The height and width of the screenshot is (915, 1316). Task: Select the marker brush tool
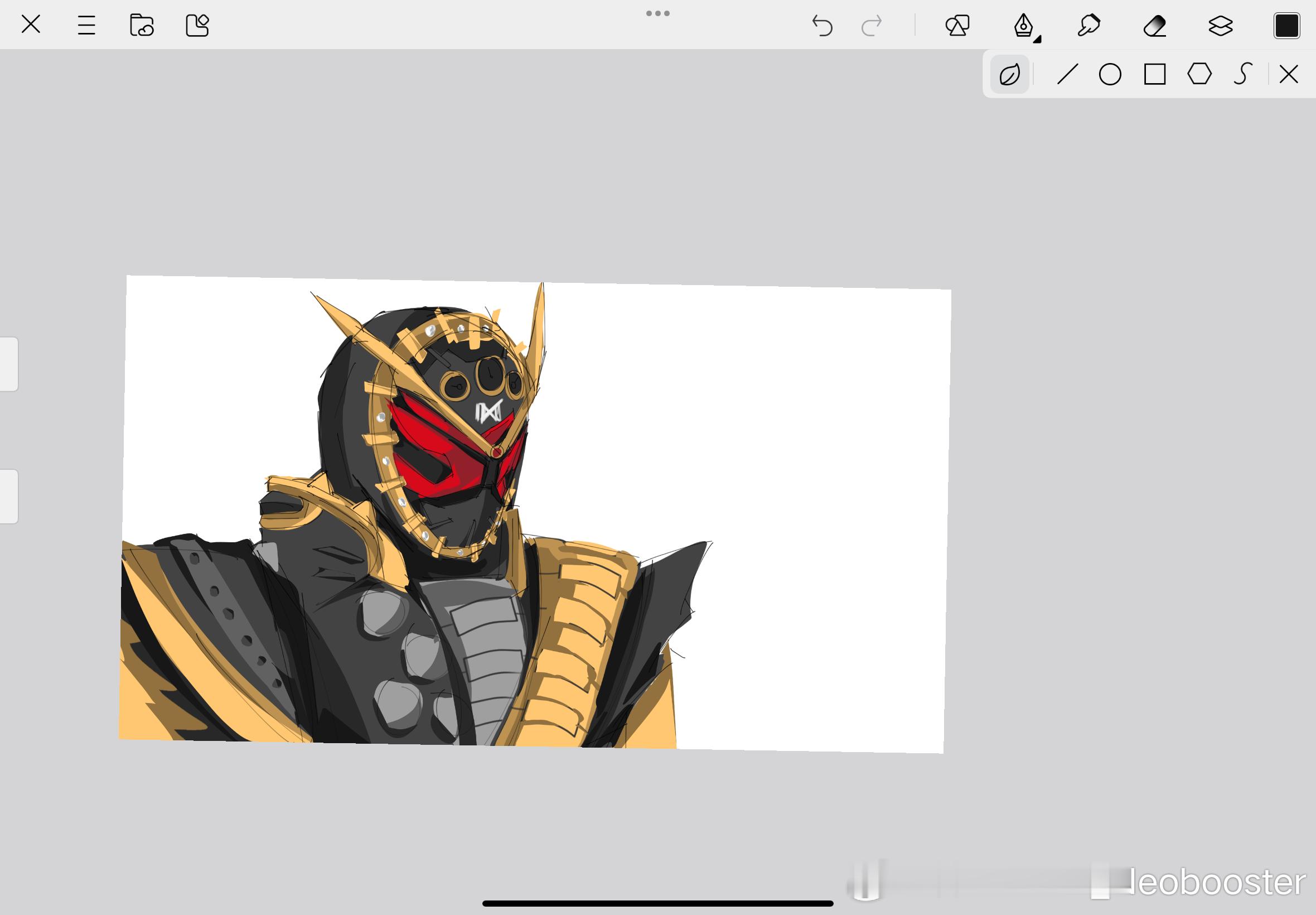[x=1088, y=25]
